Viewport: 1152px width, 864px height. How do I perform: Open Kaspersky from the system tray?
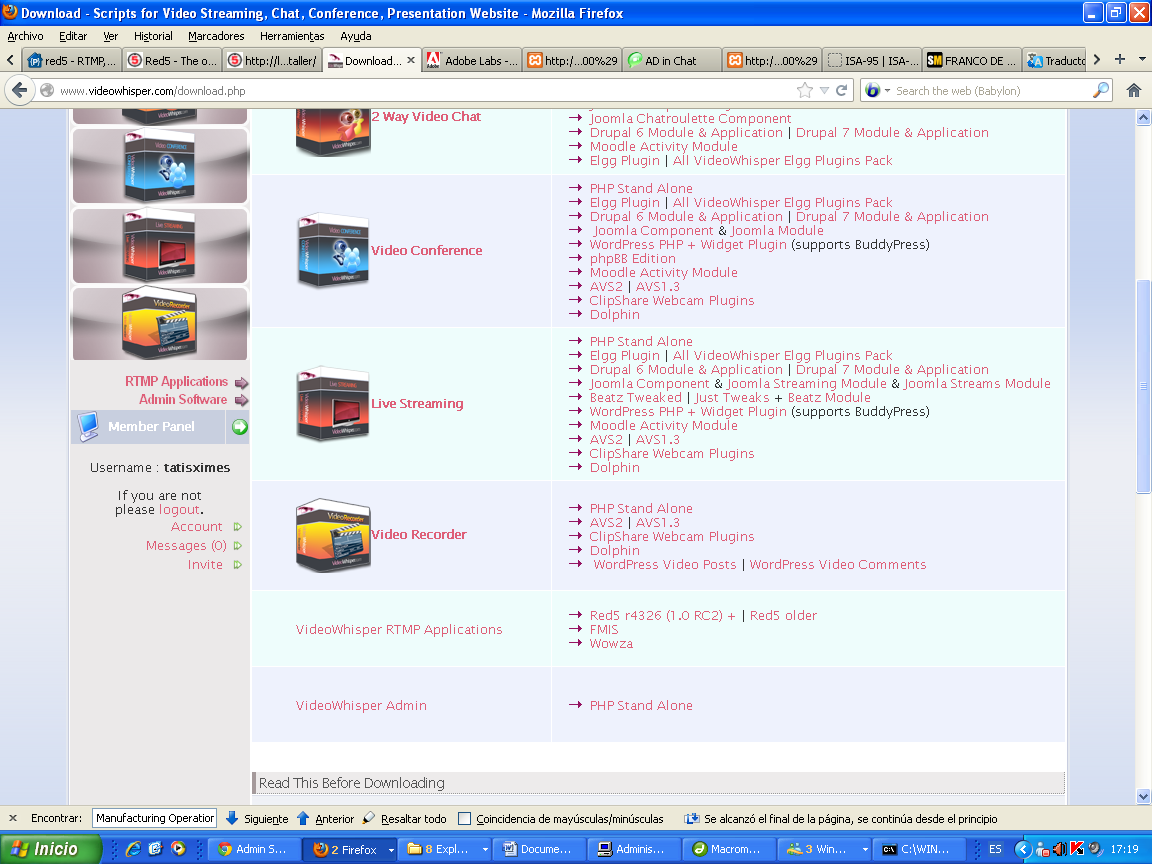point(1077,849)
